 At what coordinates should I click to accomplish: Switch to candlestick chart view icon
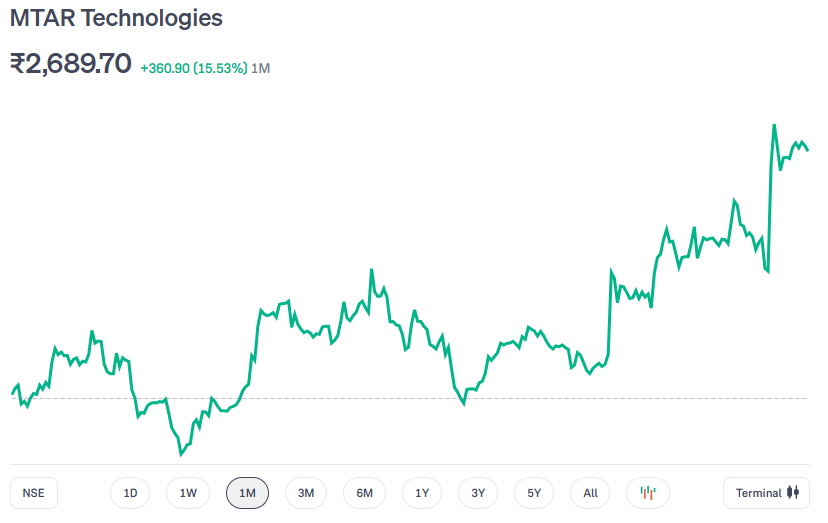[648, 493]
